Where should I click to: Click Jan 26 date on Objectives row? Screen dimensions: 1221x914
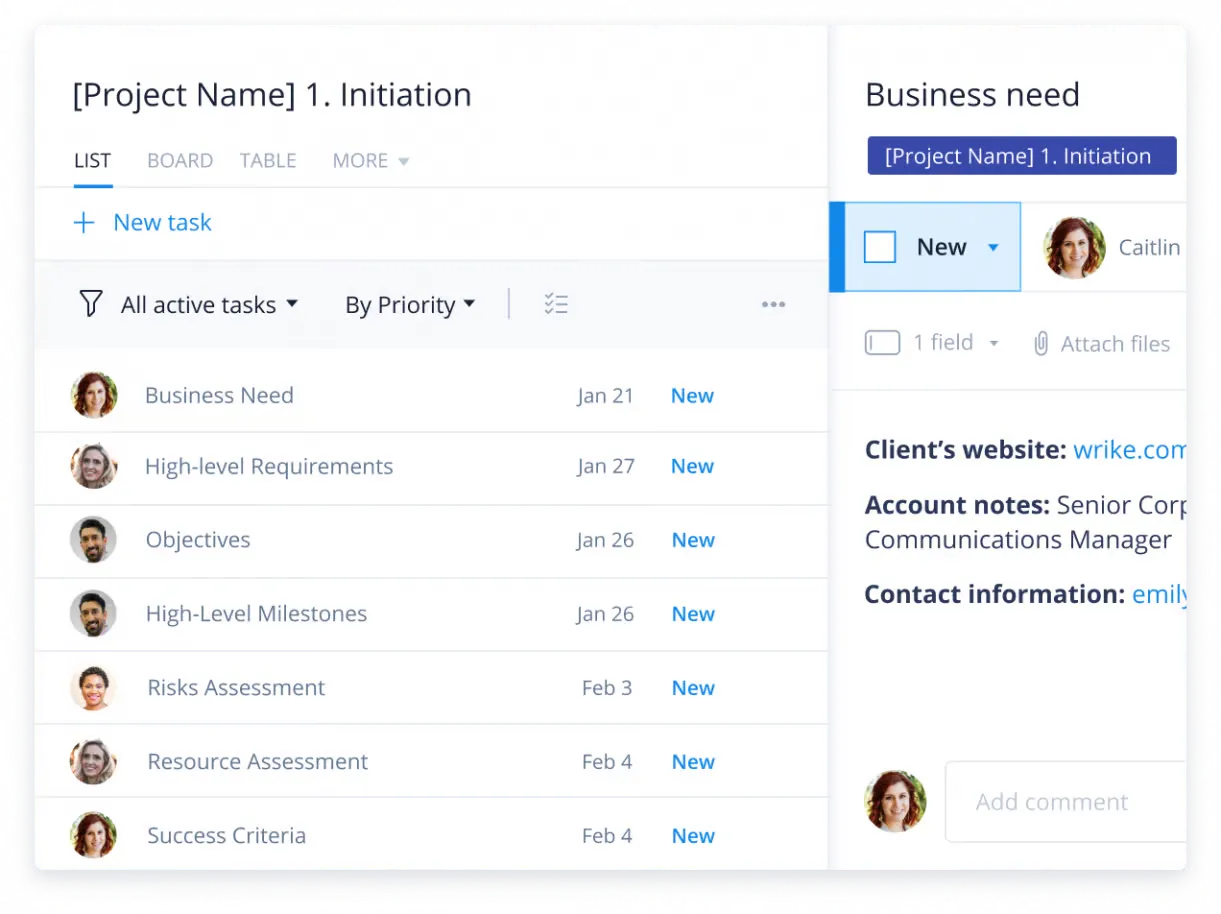coord(605,540)
